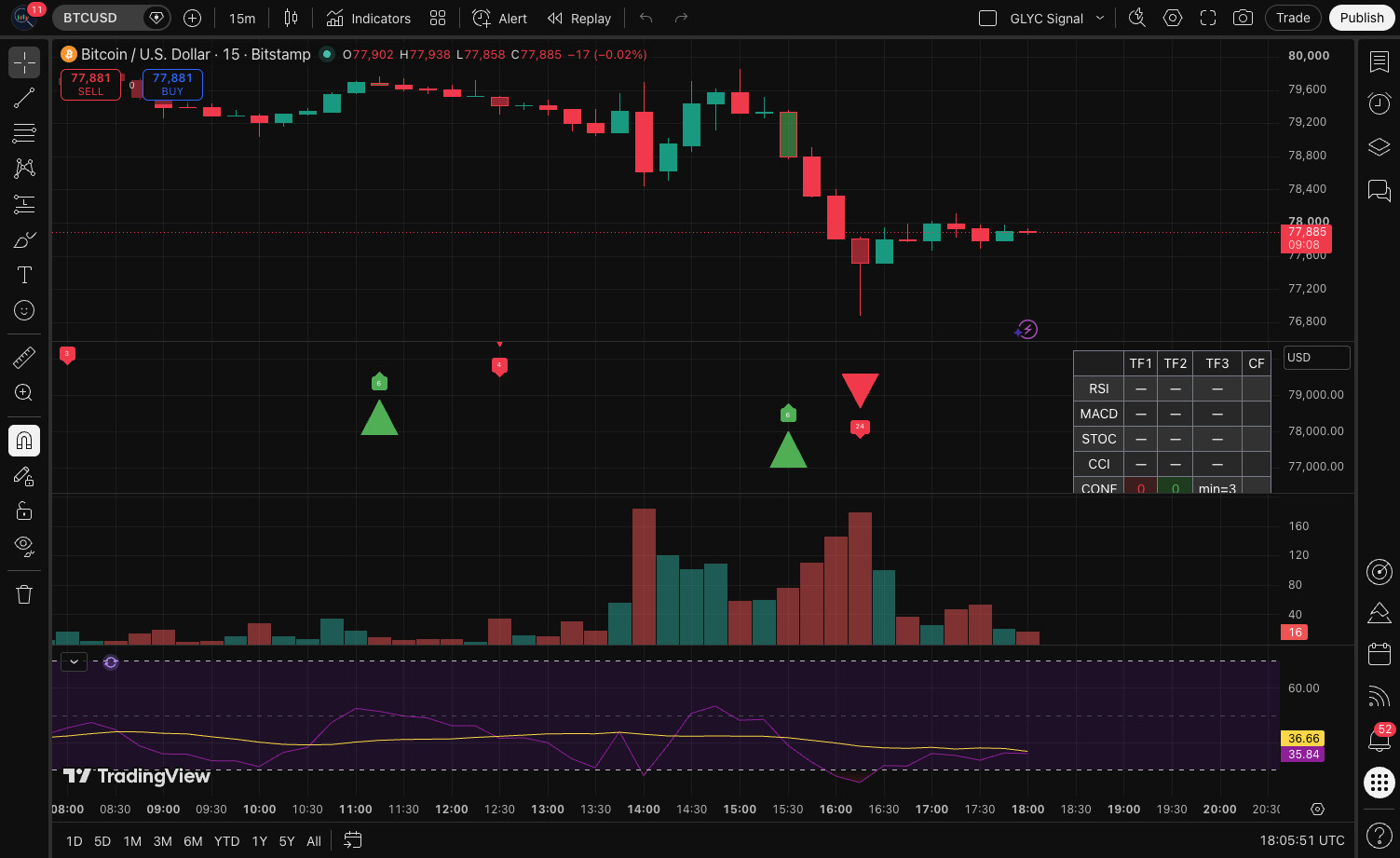Viewport: 1400px width, 858px height.
Task: Open the Indicators dialog
Action: (x=369, y=18)
